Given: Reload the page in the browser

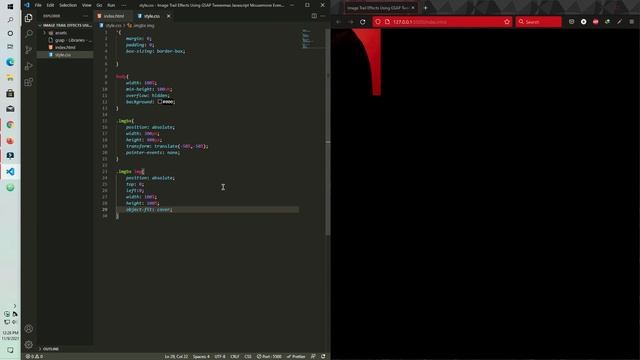Looking at the screenshot, I should click(362, 22).
